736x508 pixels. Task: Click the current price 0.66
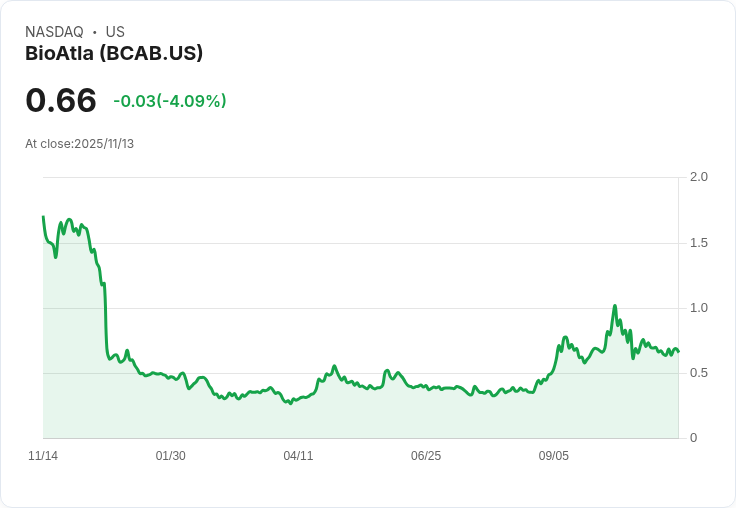tap(61, 100)
